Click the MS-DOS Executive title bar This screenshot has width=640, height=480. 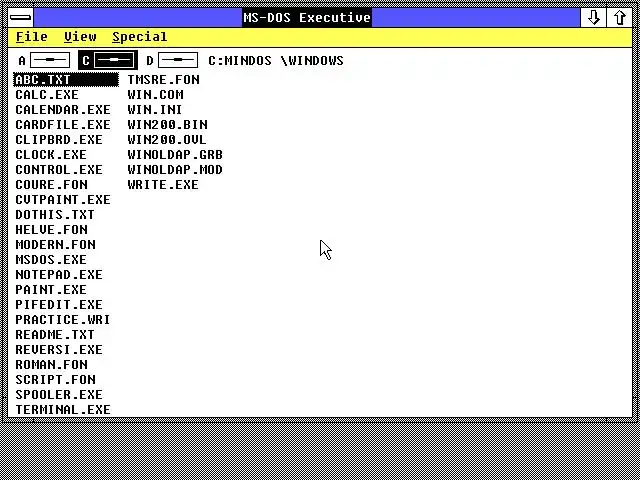307,18
